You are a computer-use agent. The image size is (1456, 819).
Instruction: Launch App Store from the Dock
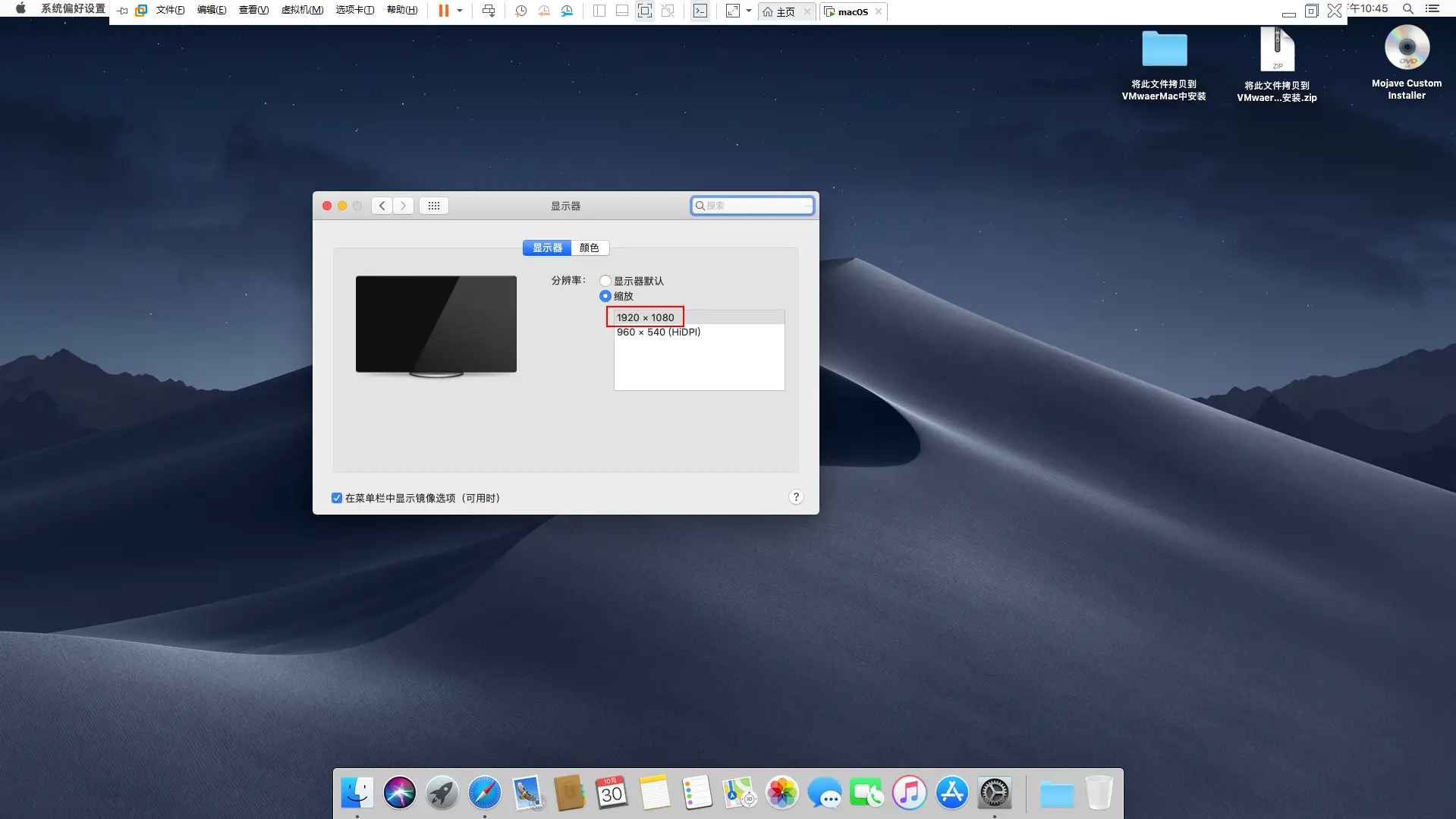pyautogui.click(x=951, y=793)
